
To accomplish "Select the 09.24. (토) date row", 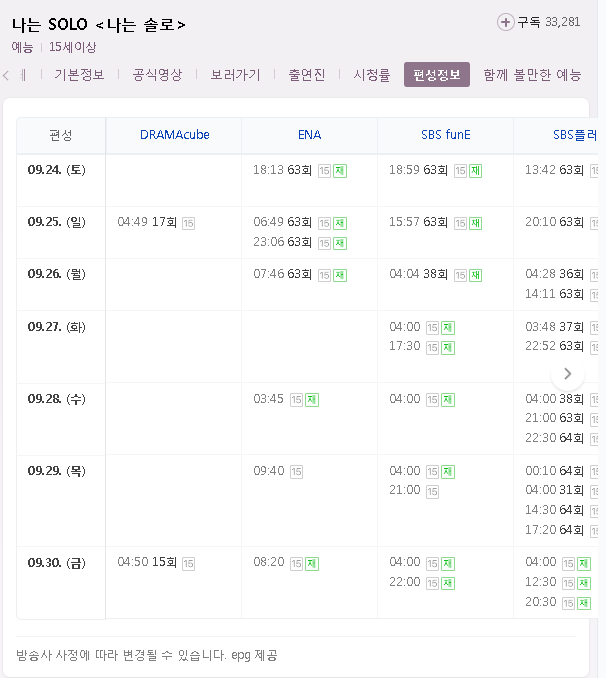I will point(57,170).
